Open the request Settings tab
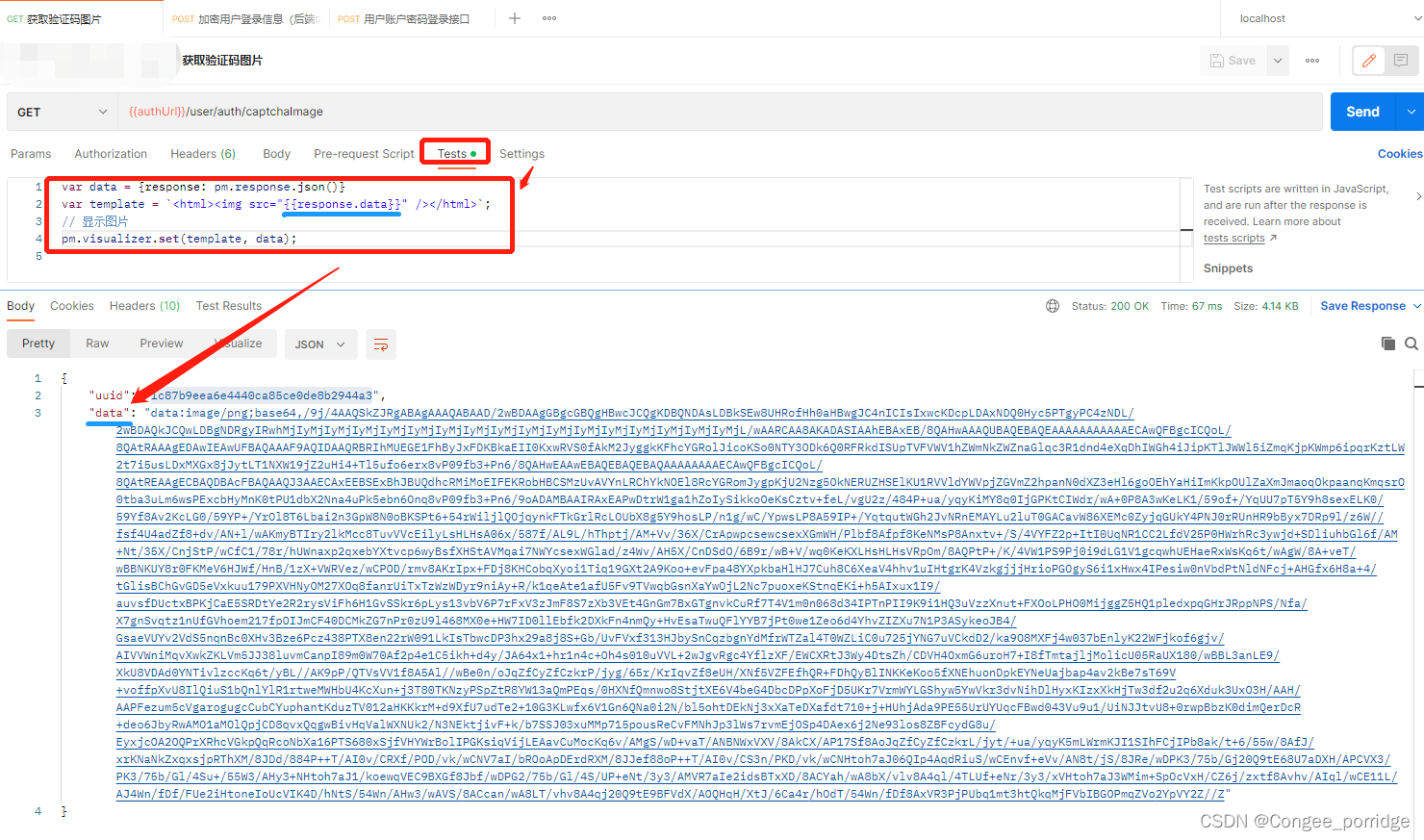 [x=521, y=154]
